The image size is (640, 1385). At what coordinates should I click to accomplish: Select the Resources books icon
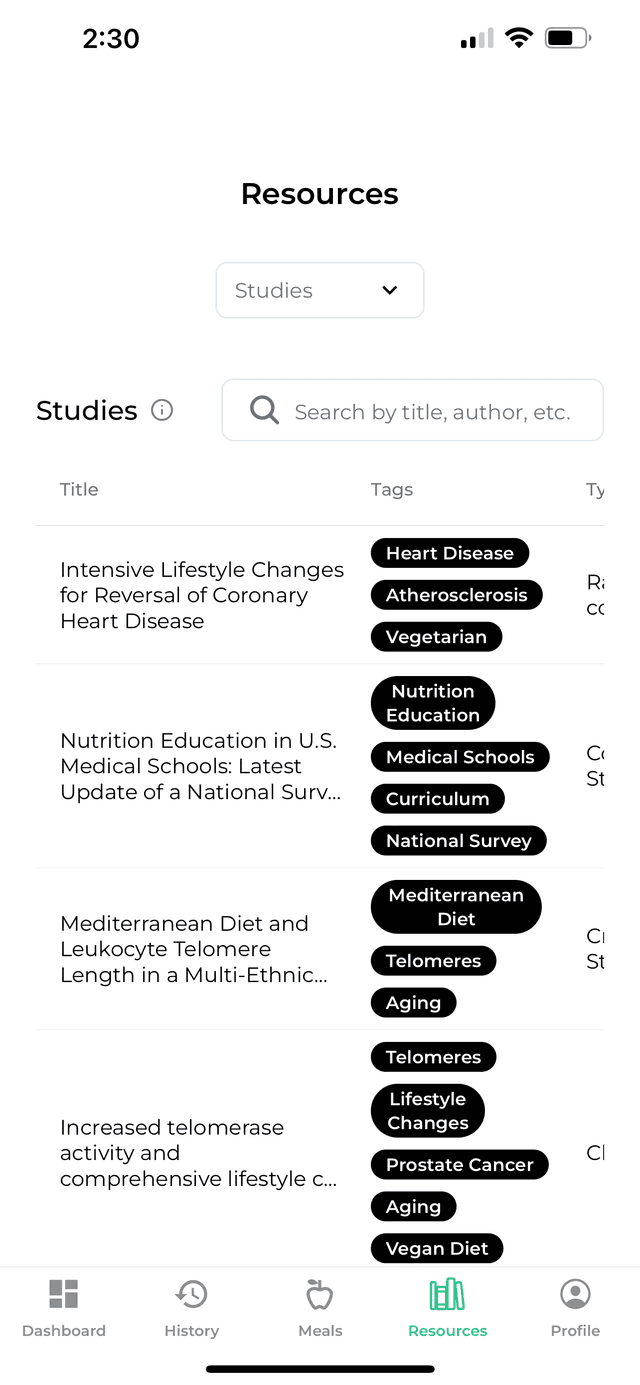[447, 1294]
